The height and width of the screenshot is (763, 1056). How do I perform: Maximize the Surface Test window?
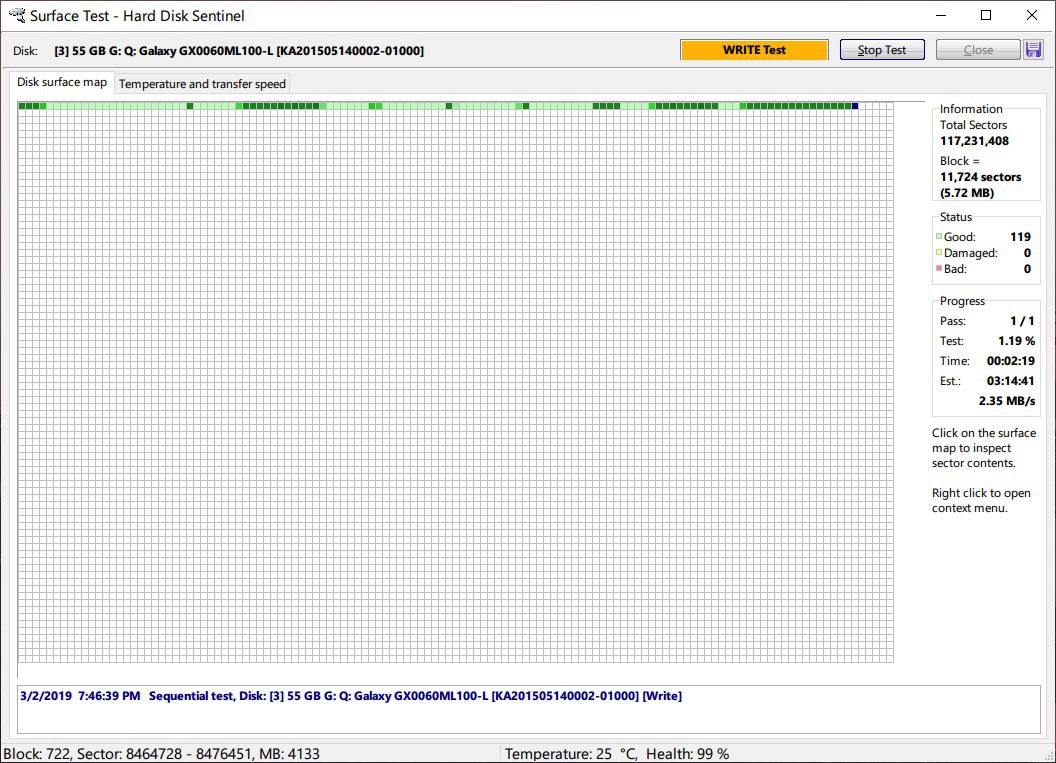click(x=986, y=15)
